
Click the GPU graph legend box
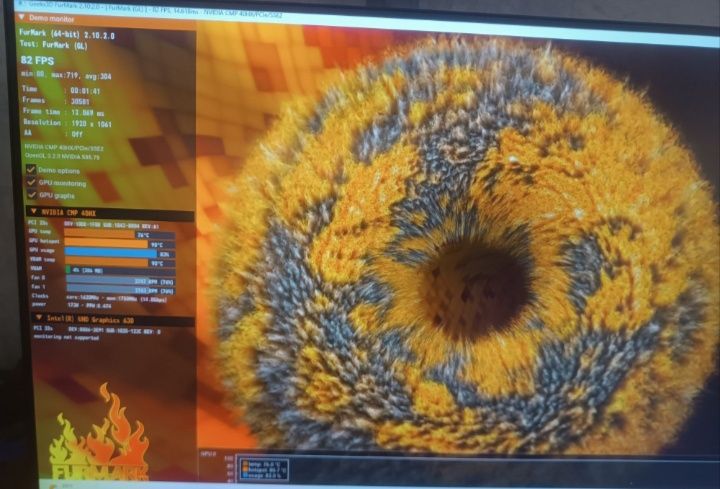[x=263, y=468]
